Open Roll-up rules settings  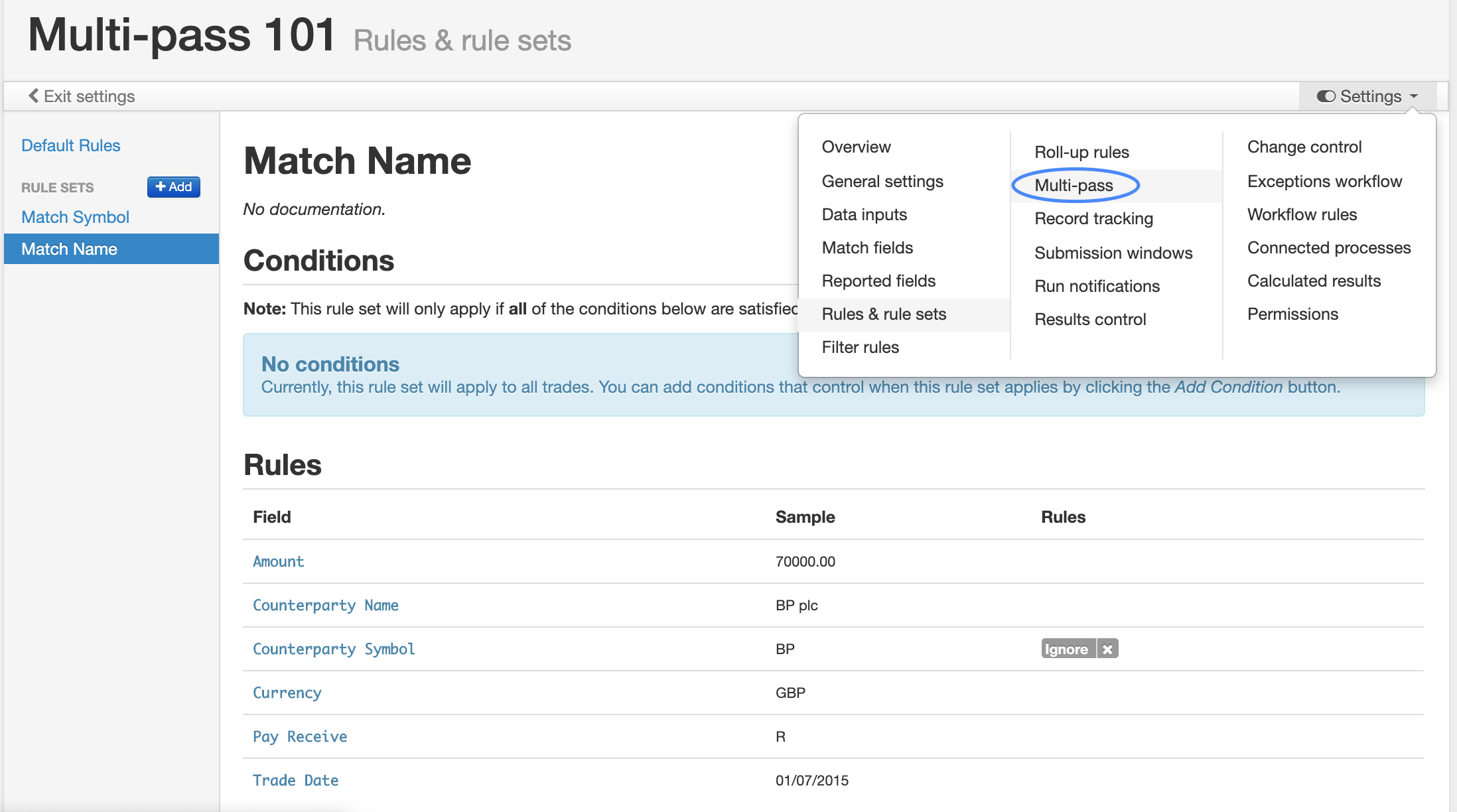tap(1081, 152)
